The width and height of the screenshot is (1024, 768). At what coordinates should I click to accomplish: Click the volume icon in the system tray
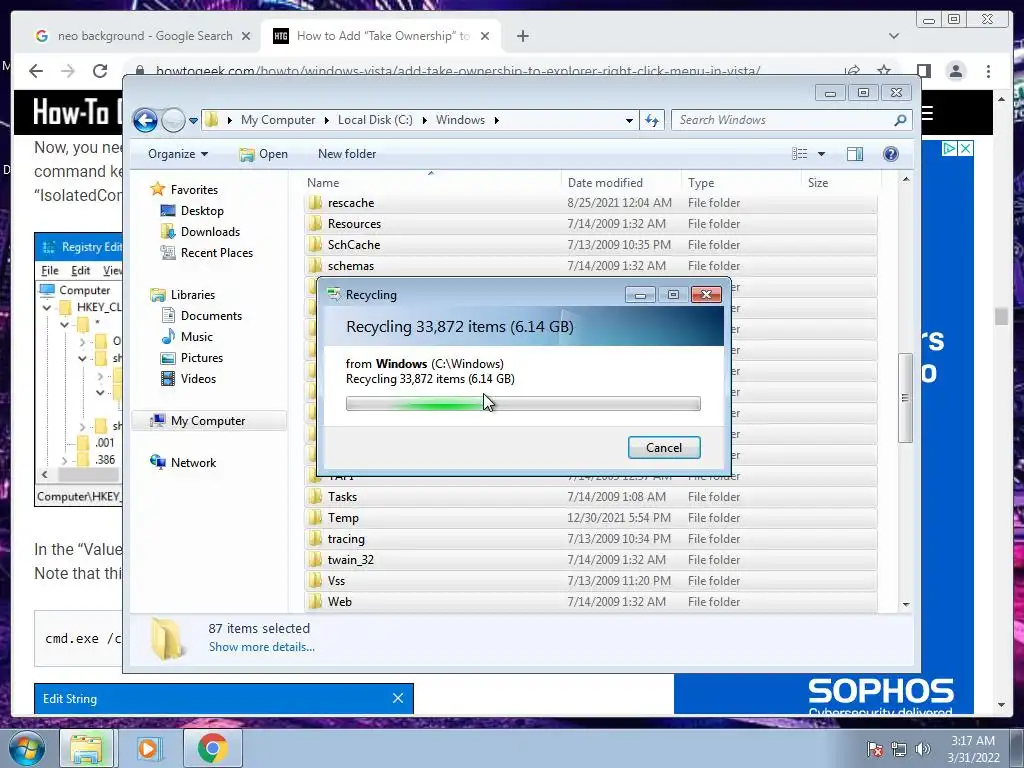tap(922, 749)
